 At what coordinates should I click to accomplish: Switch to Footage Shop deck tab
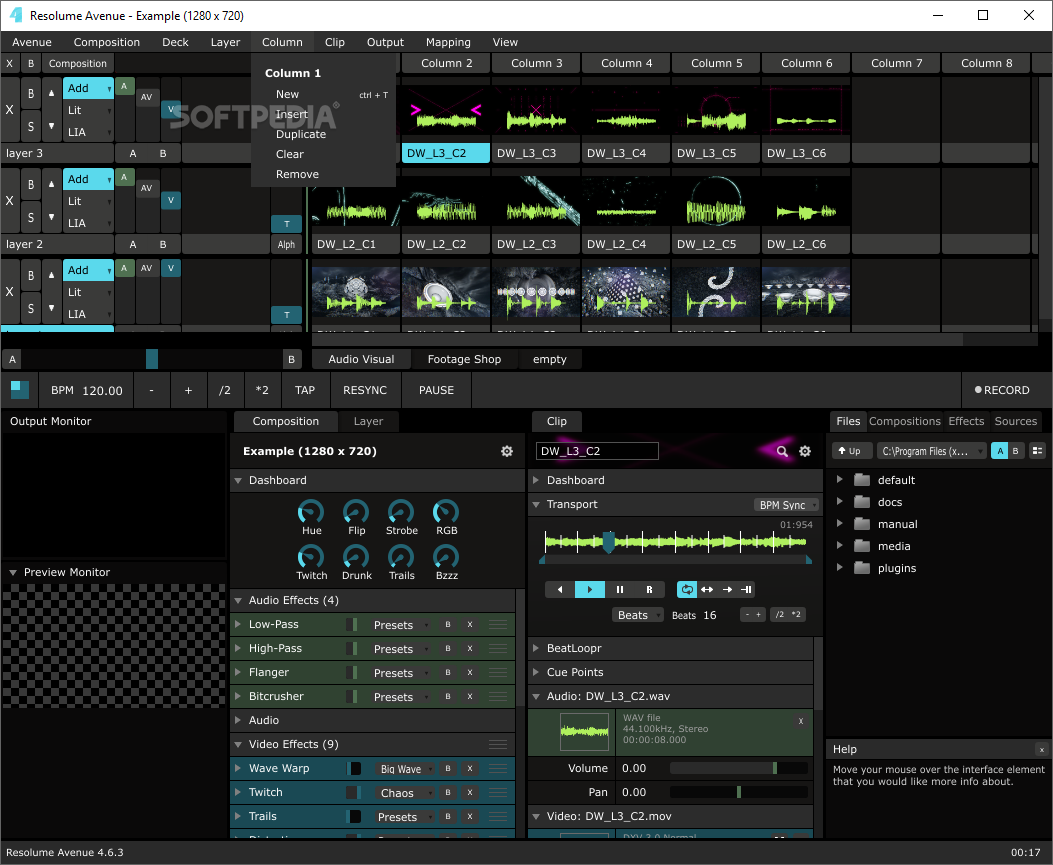pos(464,359)
